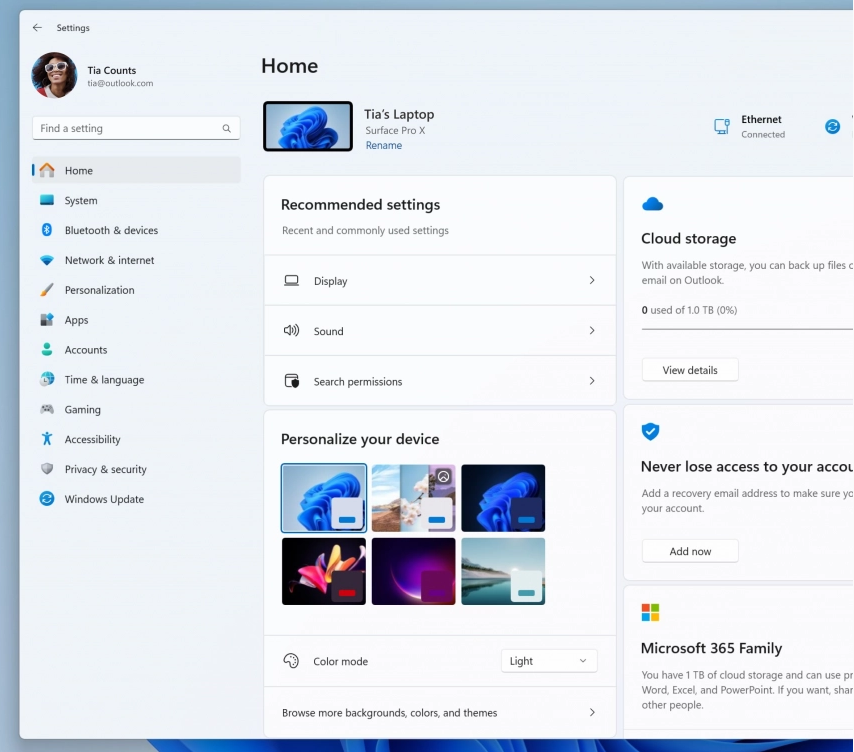Screen dimensions: 854x752
Task: Open System settings
Action: 137,200
